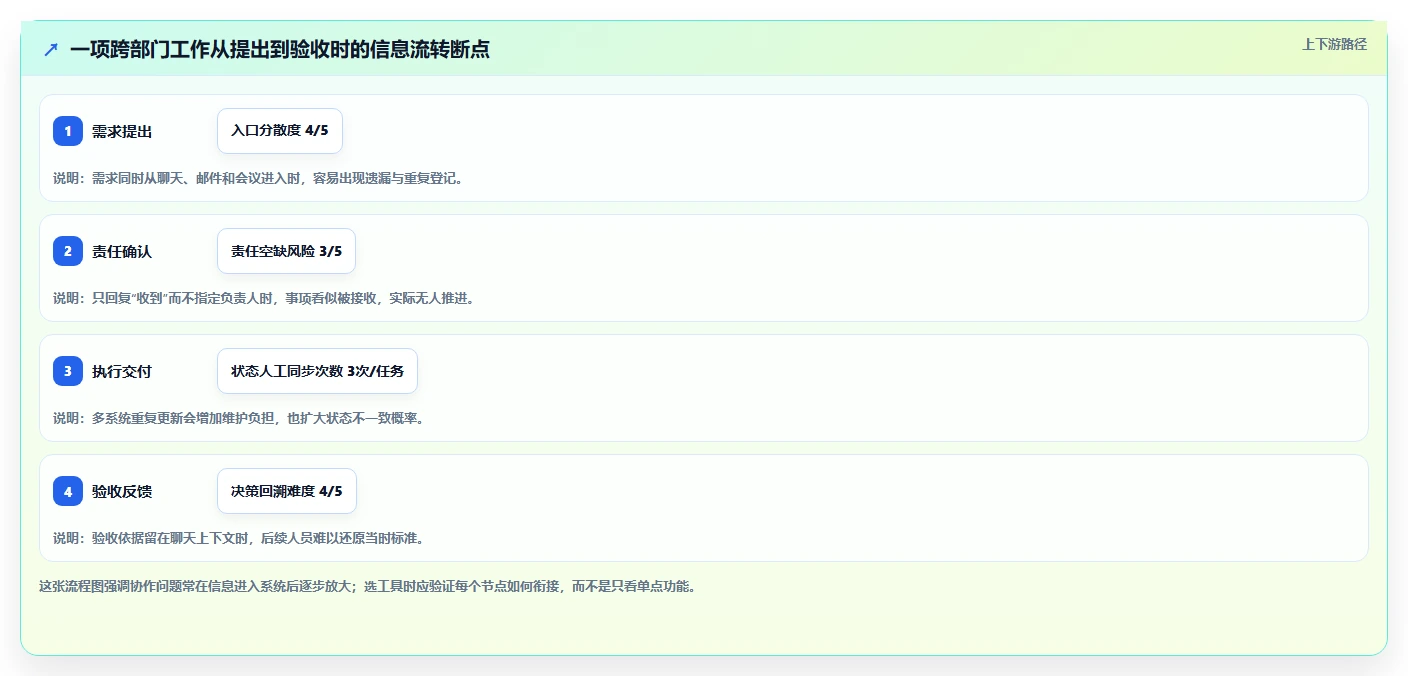Click the 决策回溯难度 4/5 chip
1408x676 pixels.
point(287,491)
